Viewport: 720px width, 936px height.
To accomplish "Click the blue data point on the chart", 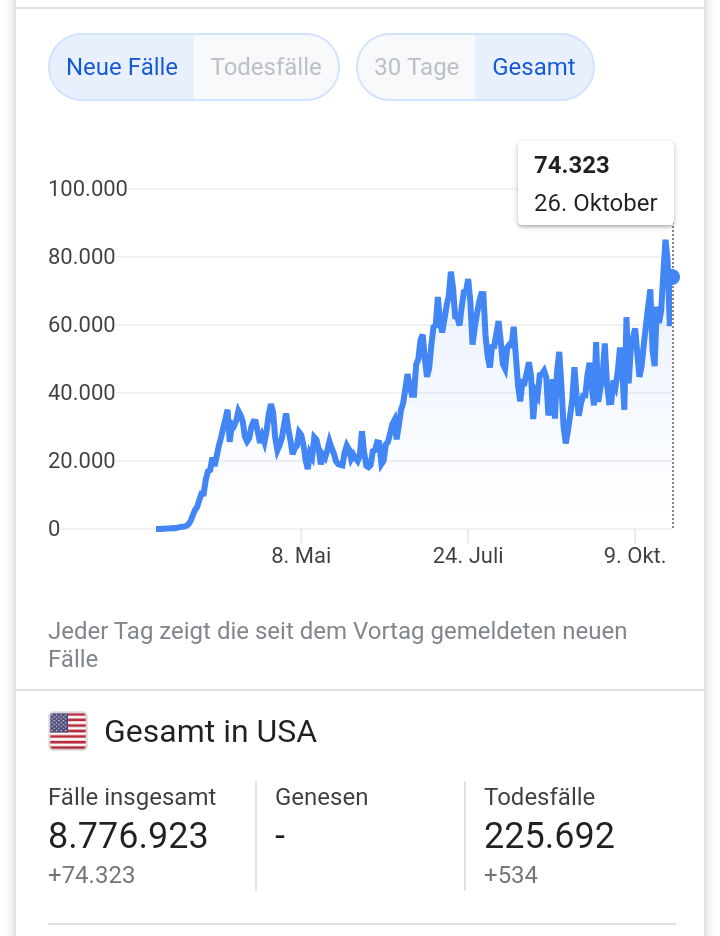I will [673, 277].
